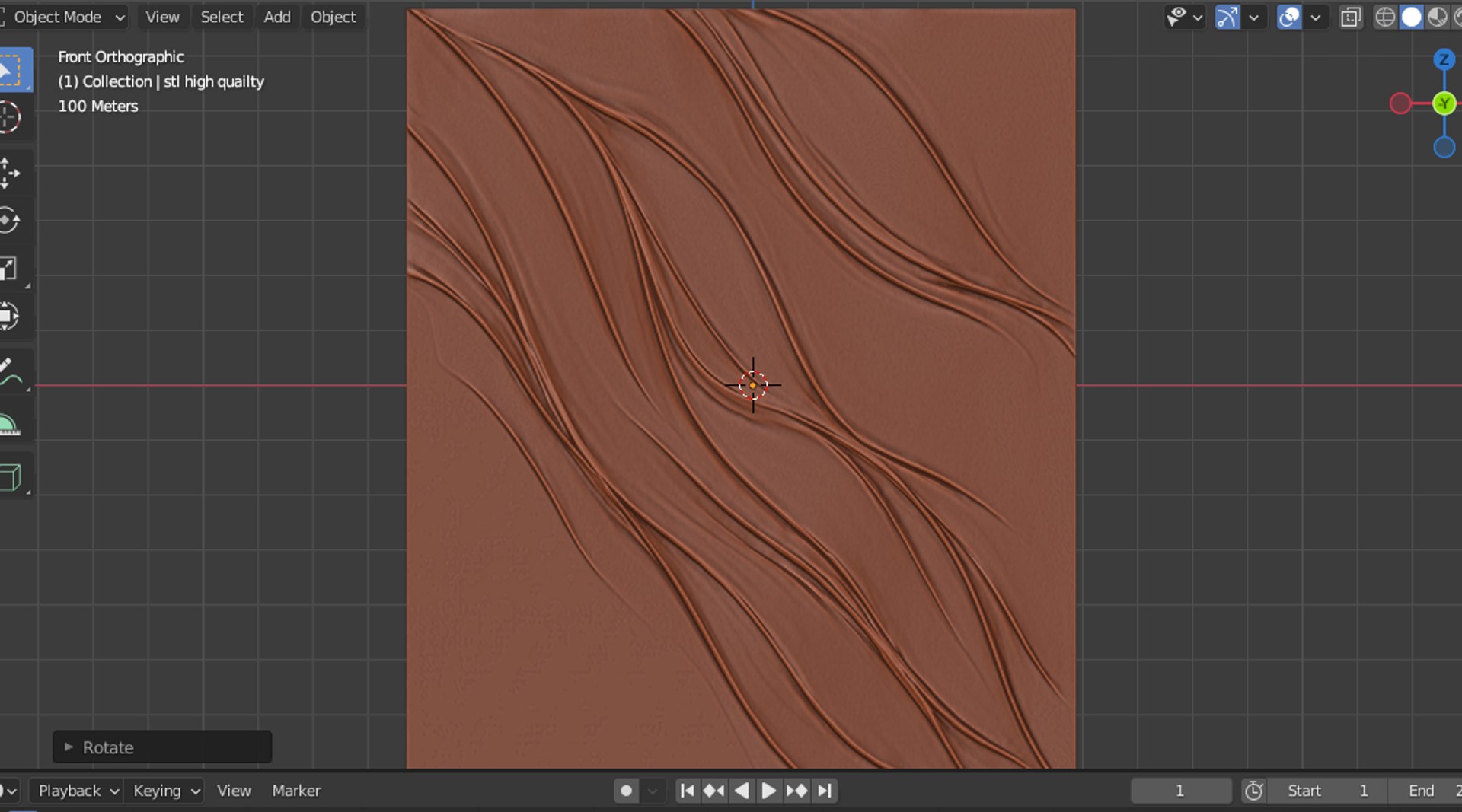Activate the Cursor tool
Viewport: 1462px width, 812px height.
9,117
